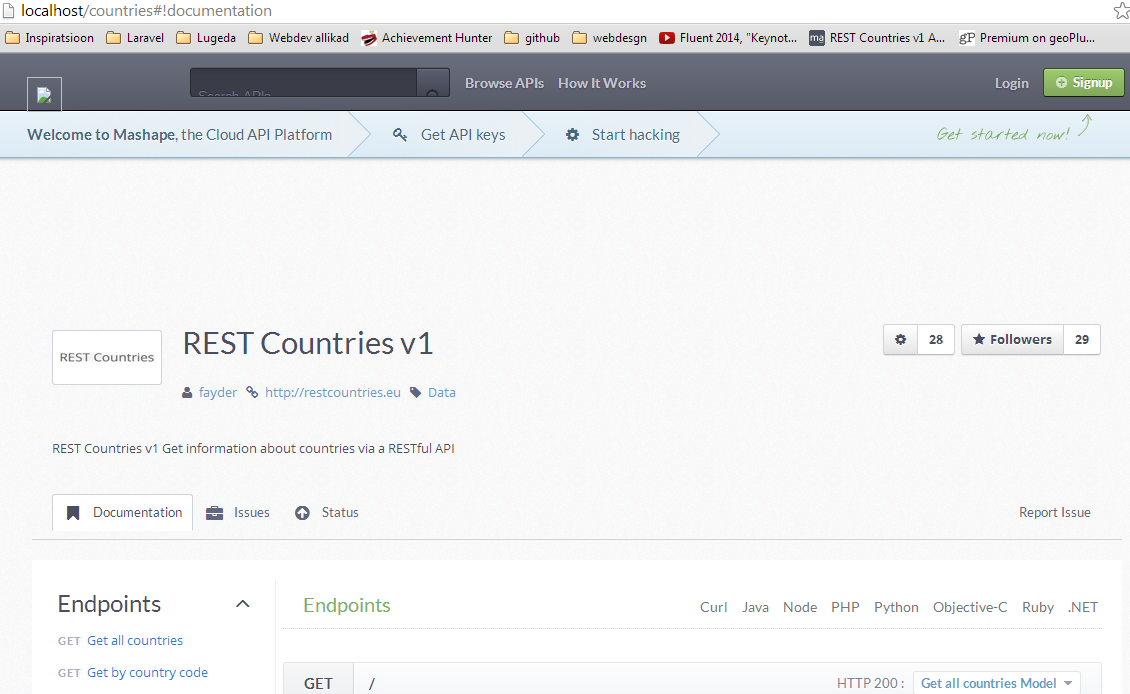Switch to the Issues tab
This screenshot has height=694, width=1130.
click(x=238, y=512)
